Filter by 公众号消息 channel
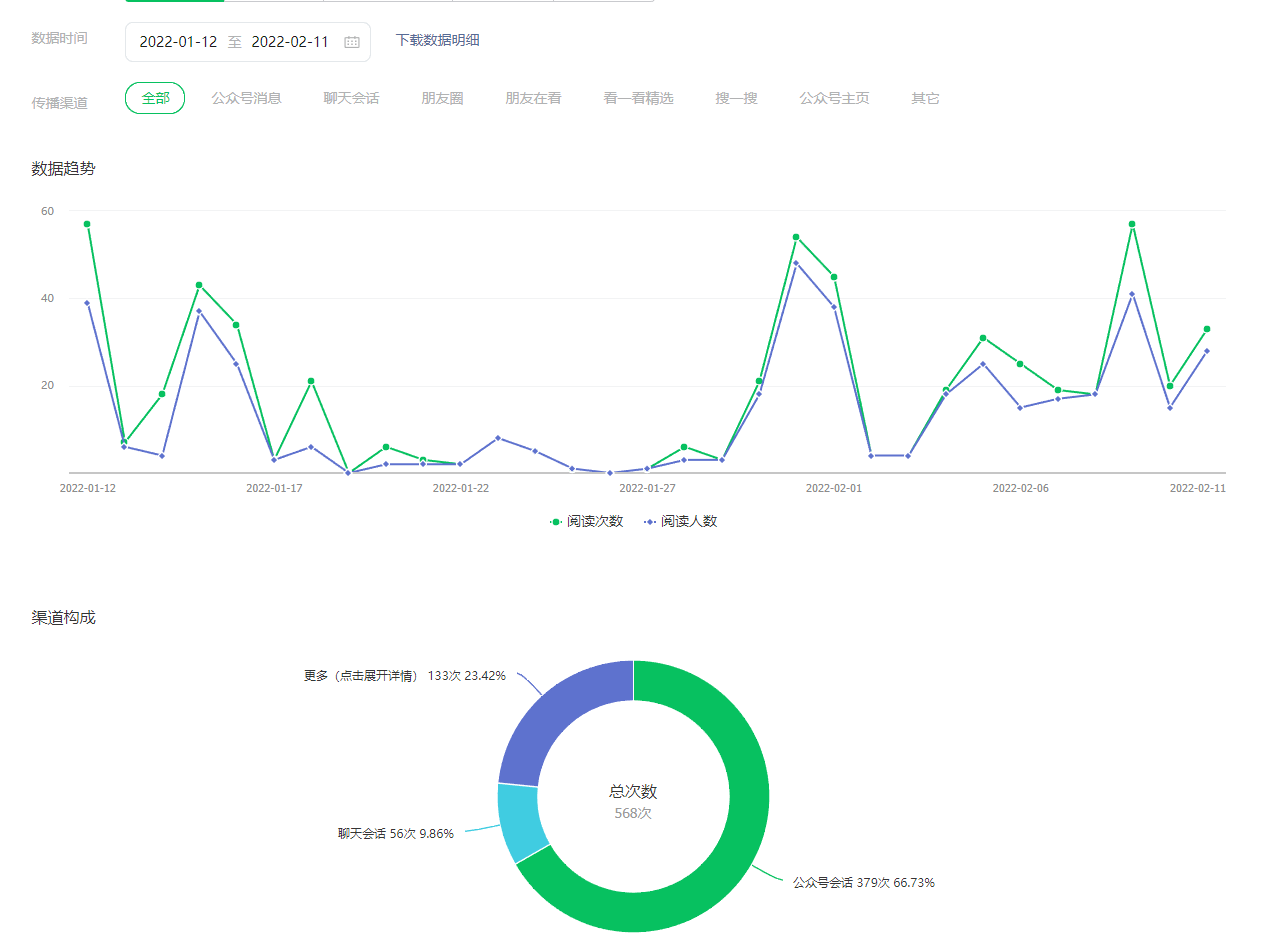 point(246,98)
